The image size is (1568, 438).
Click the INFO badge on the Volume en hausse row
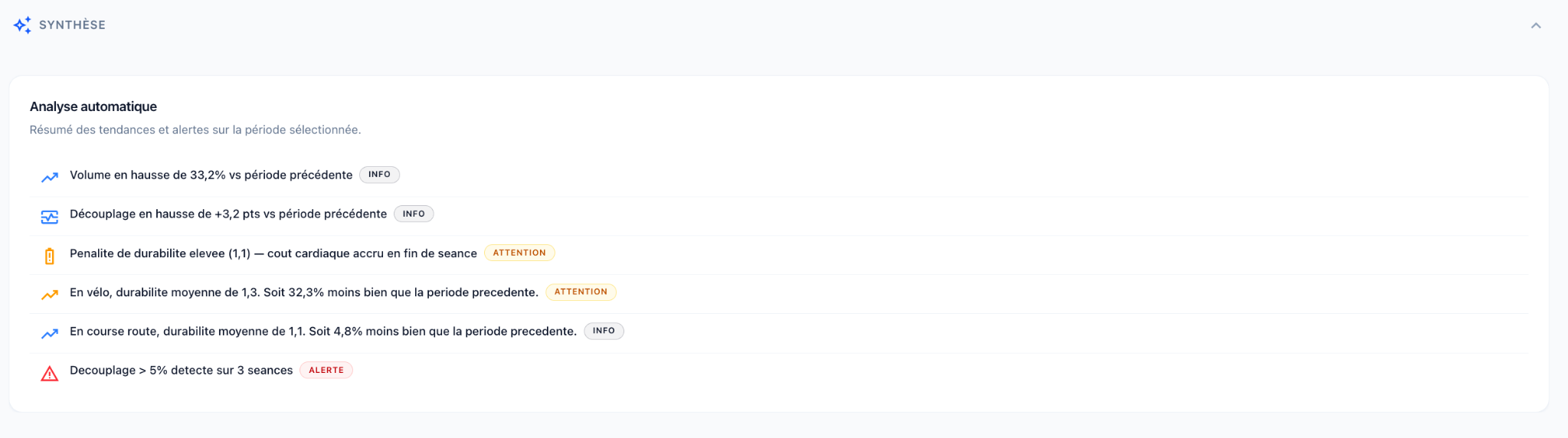pos(379,175)
